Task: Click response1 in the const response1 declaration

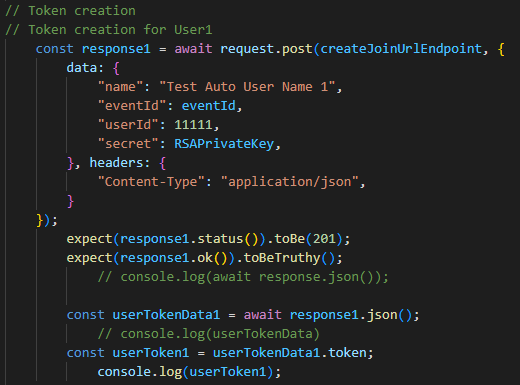Action: coord(116,49)
